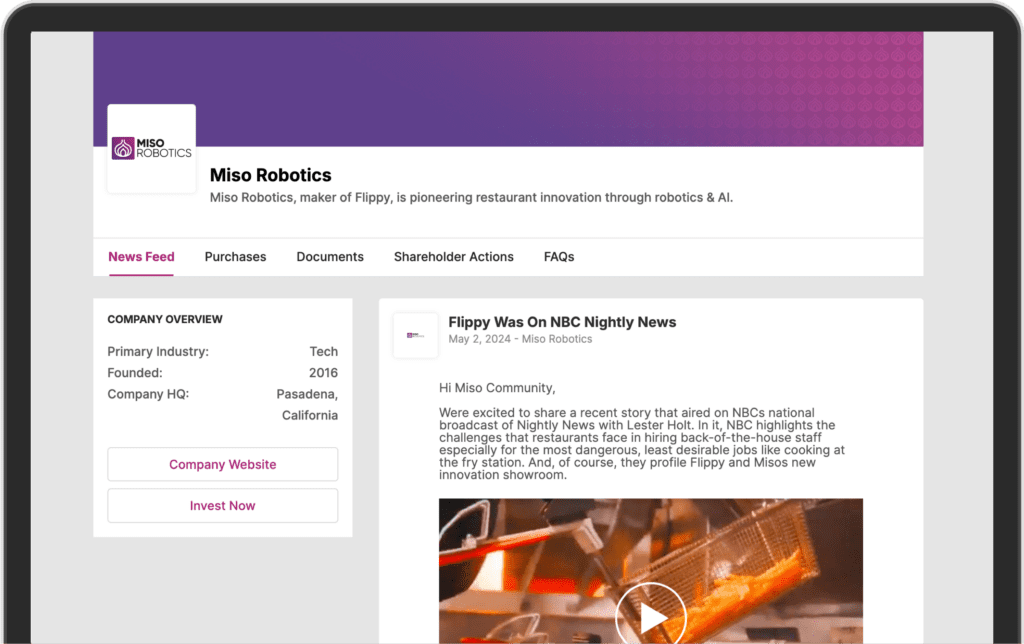Image resolution: width=1024 pixels, height=644 pixels.
Task: Open the Purchases tab
Action: tap(235, 257)
